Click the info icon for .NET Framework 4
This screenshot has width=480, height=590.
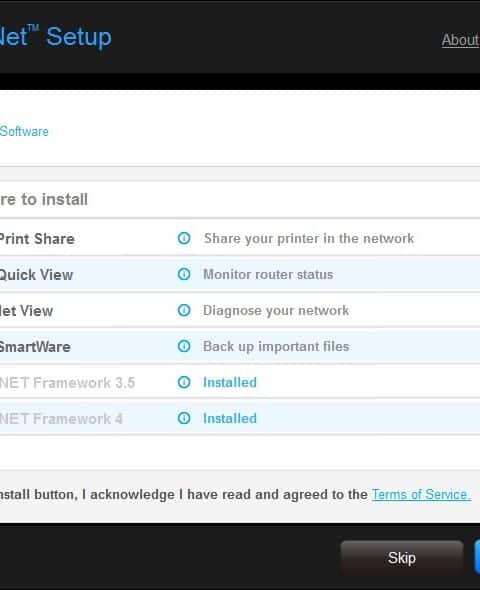coord(184,418)
